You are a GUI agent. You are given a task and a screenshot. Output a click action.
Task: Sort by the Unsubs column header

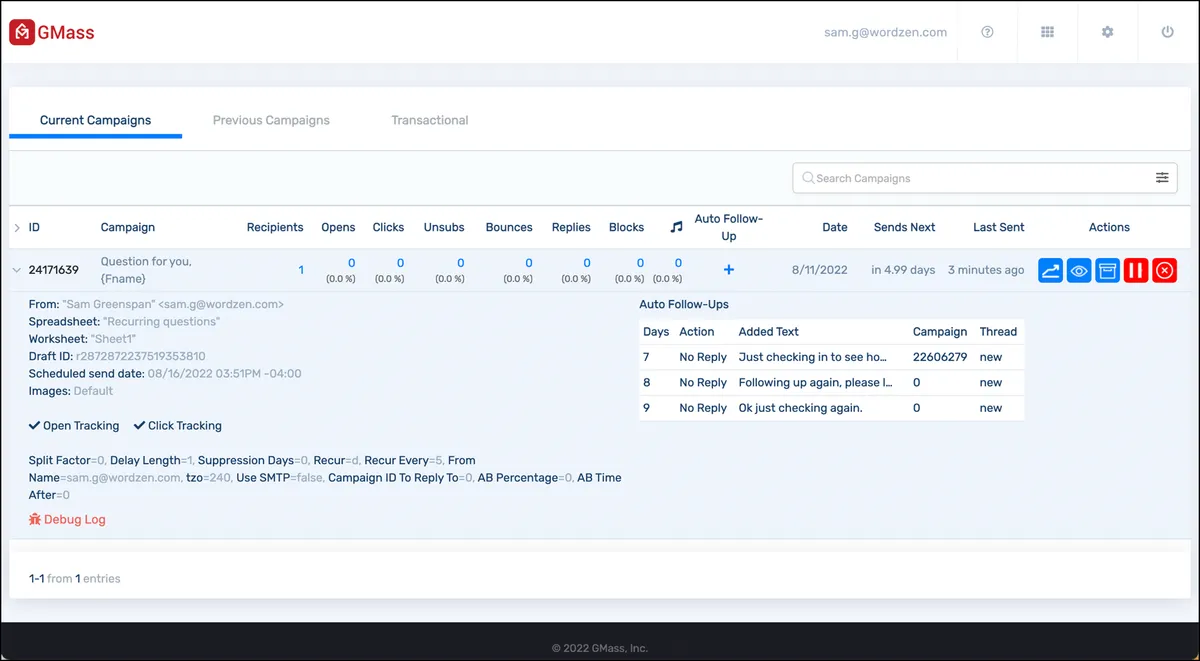click(444, 227)
